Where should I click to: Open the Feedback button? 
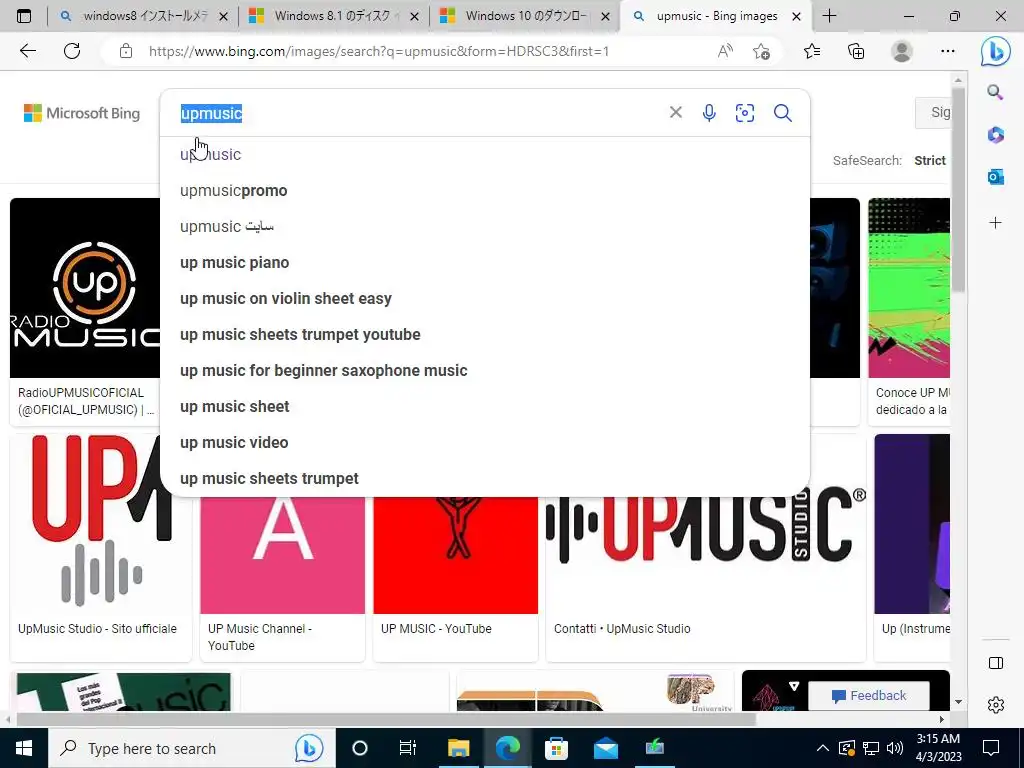(869, 696)
